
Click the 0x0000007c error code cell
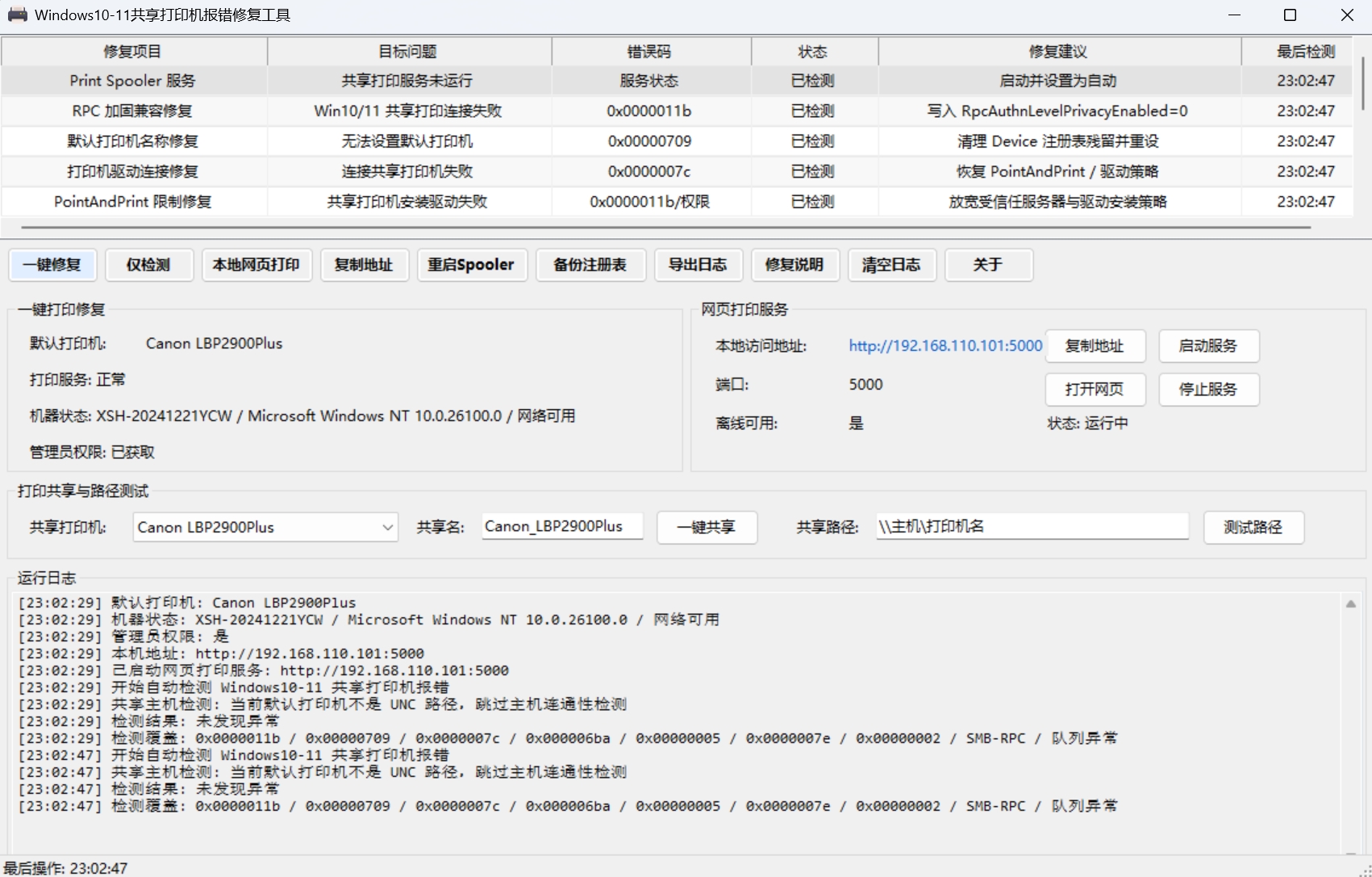click(x=650, y=172)
